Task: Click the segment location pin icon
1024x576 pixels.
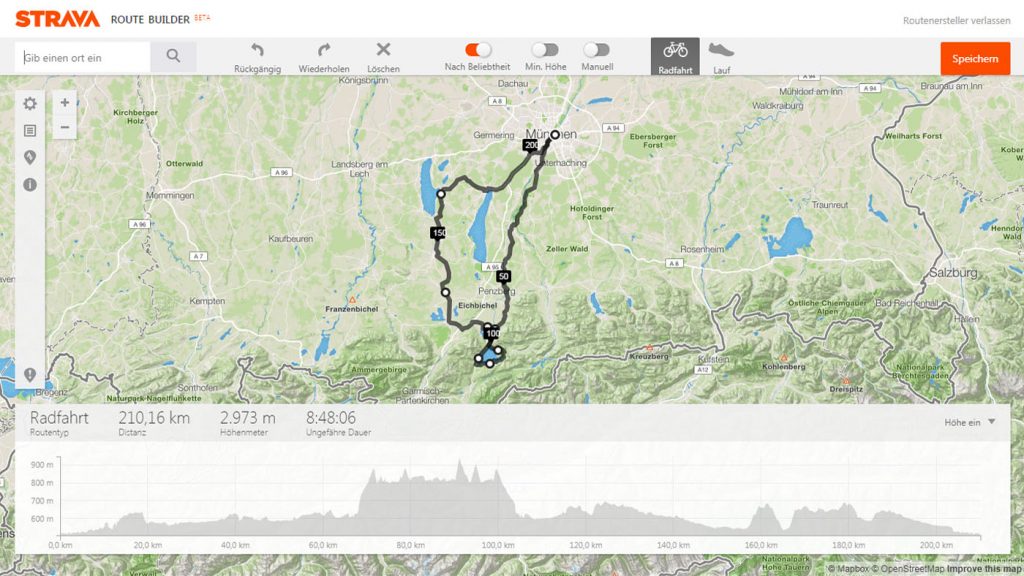Action: [30, 157]
